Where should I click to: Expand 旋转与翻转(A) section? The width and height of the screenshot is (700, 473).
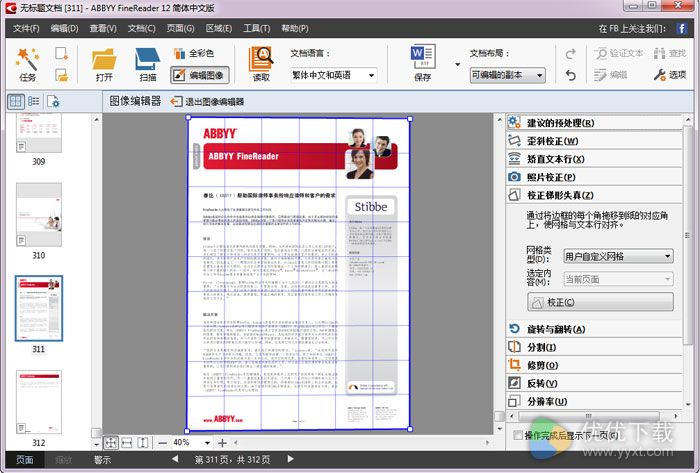coord(594,329)
